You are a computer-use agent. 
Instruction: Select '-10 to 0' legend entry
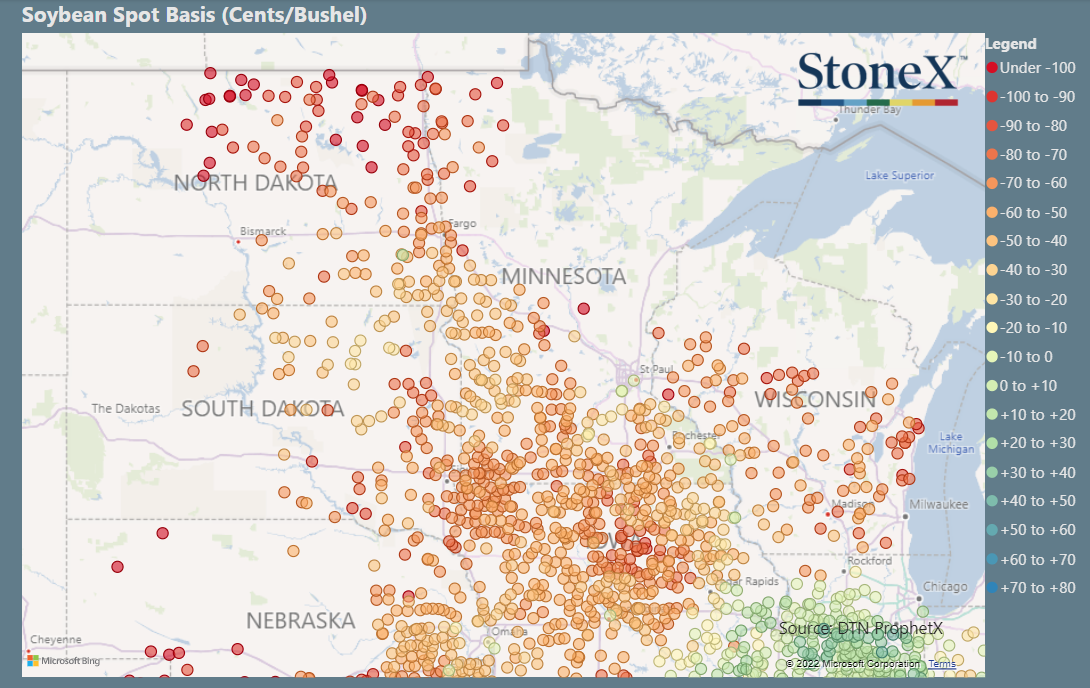point(1020,357)
